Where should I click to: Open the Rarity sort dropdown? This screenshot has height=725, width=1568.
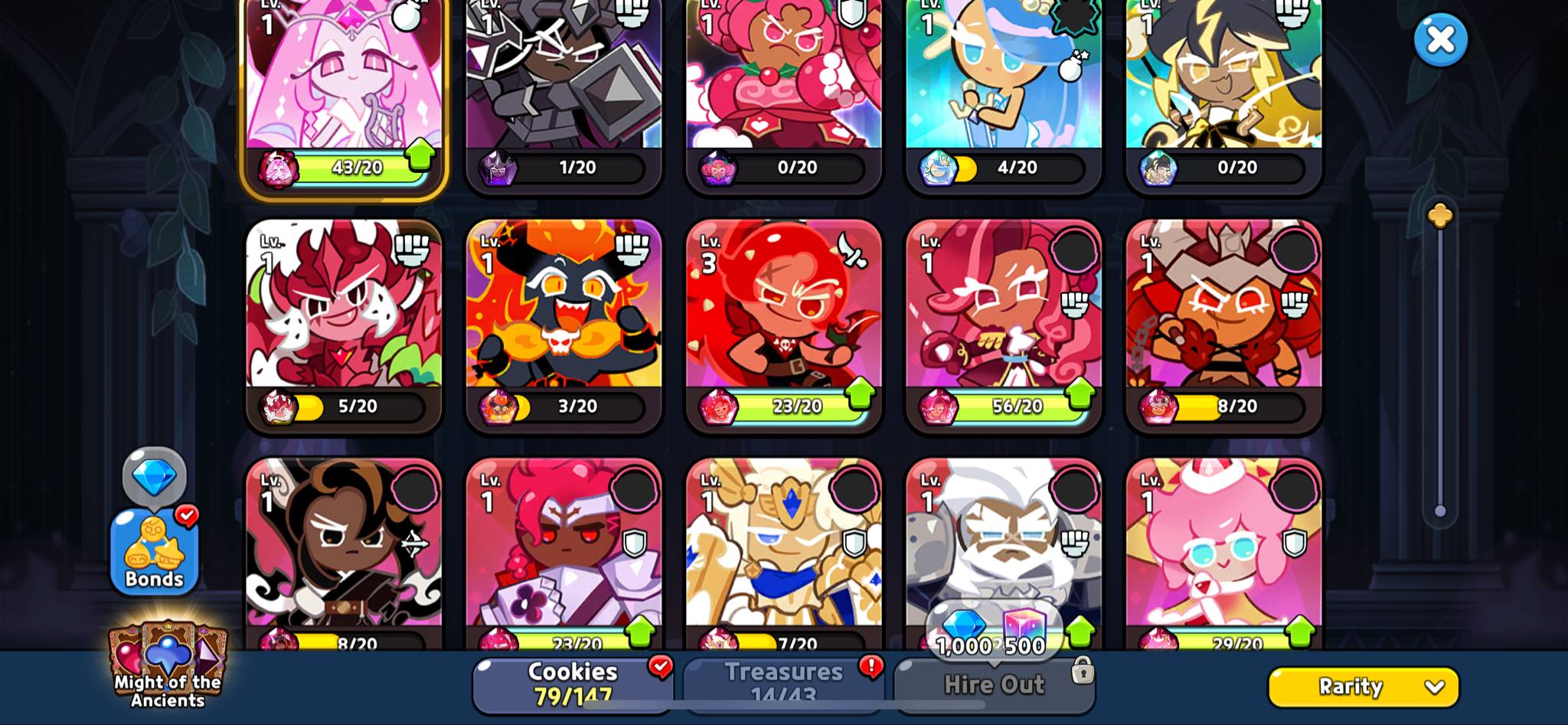[1364, 687]
